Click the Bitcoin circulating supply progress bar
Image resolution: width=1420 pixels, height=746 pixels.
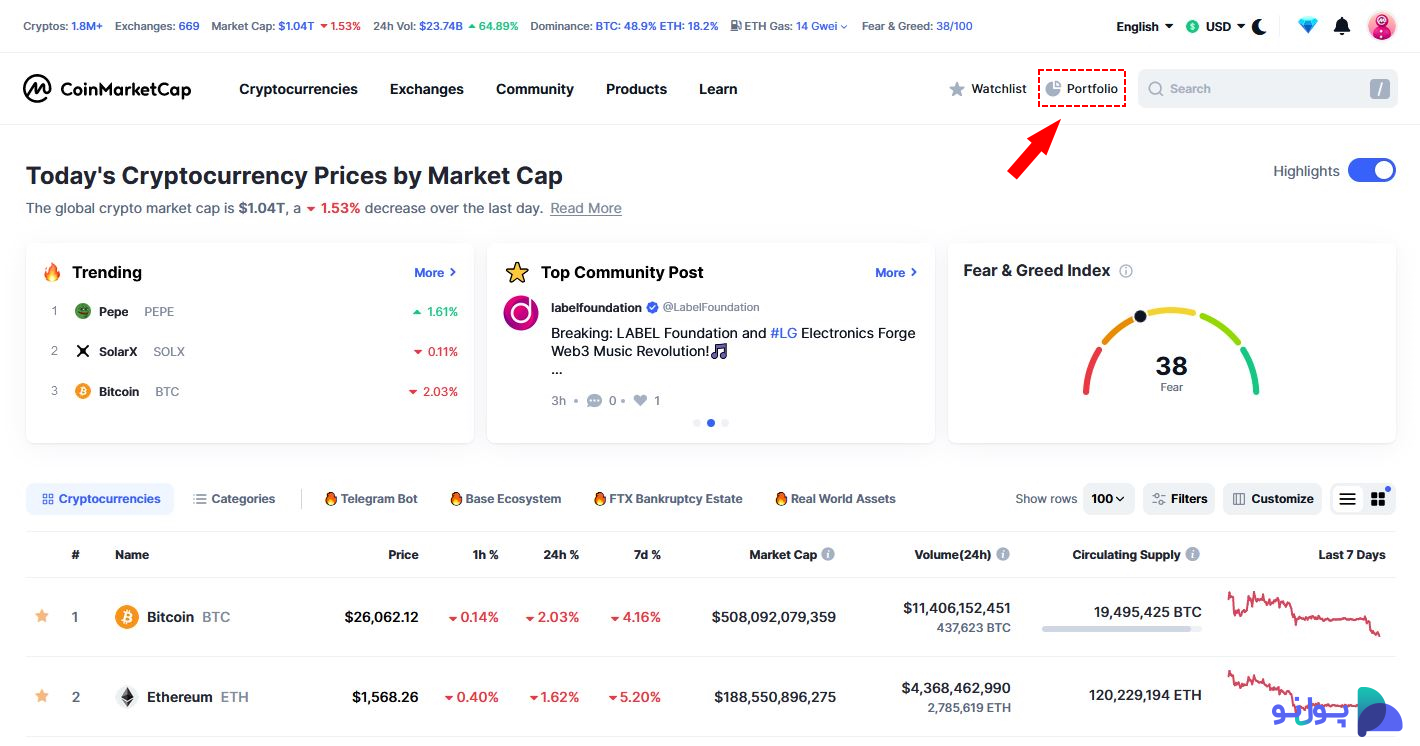[1121, 630]
